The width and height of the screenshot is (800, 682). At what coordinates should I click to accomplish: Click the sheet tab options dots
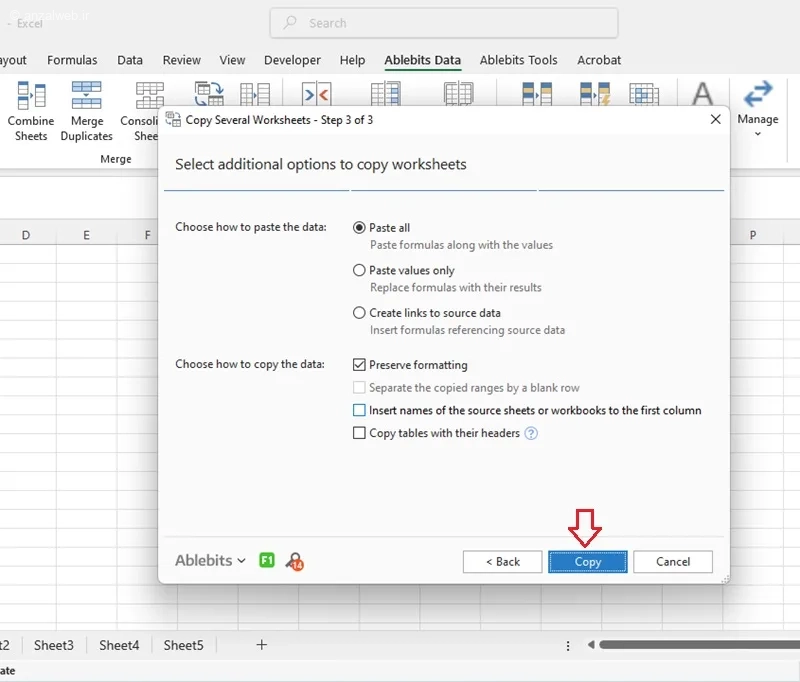click(x=568, y=646)
